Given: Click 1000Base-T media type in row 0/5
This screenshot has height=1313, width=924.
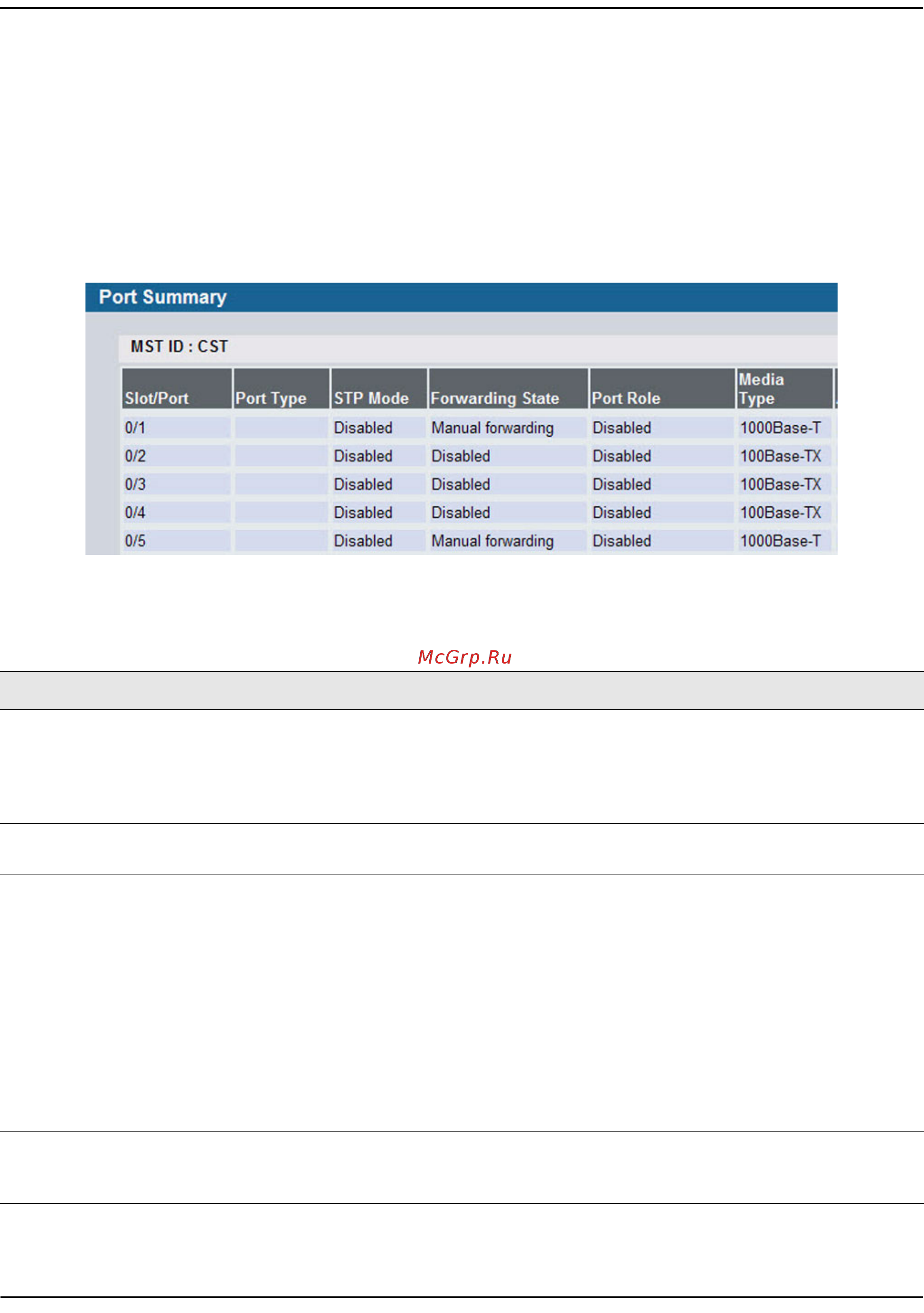Looking at the screenshot, I should click(x=781, y=541).
